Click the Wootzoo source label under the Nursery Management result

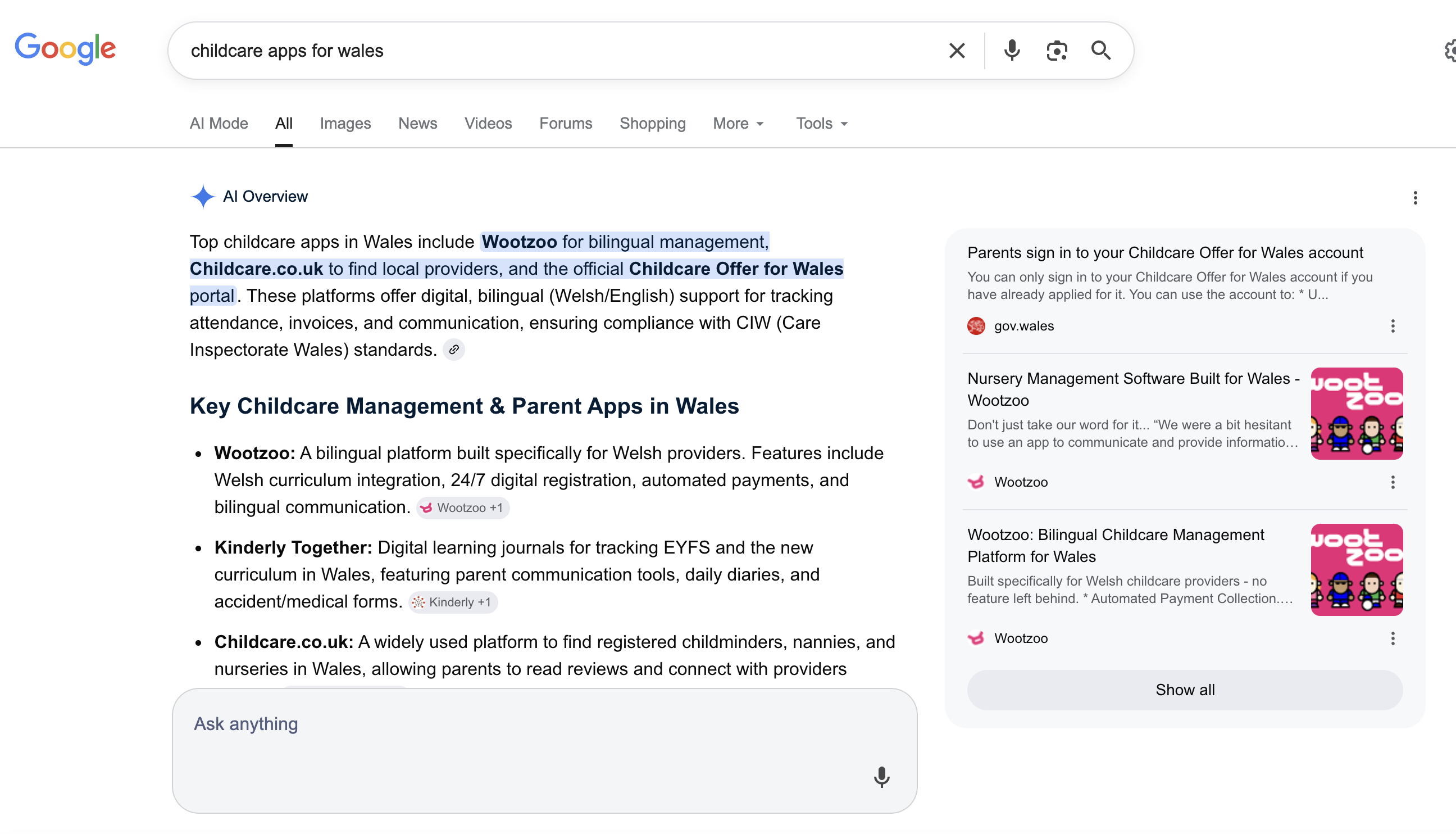(1021, 482)
